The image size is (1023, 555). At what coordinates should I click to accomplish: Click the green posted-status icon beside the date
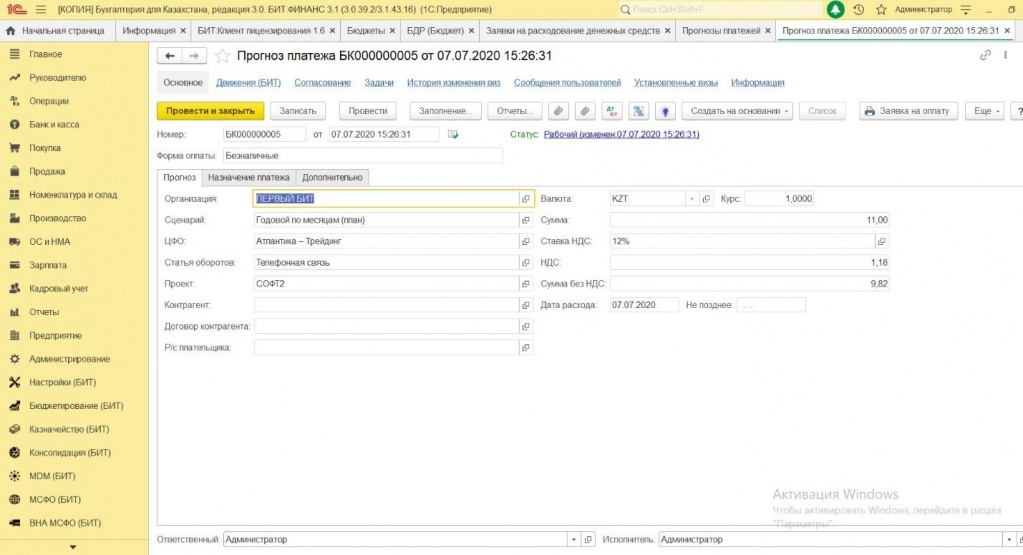pyautogui.click(x=453, y=134)
